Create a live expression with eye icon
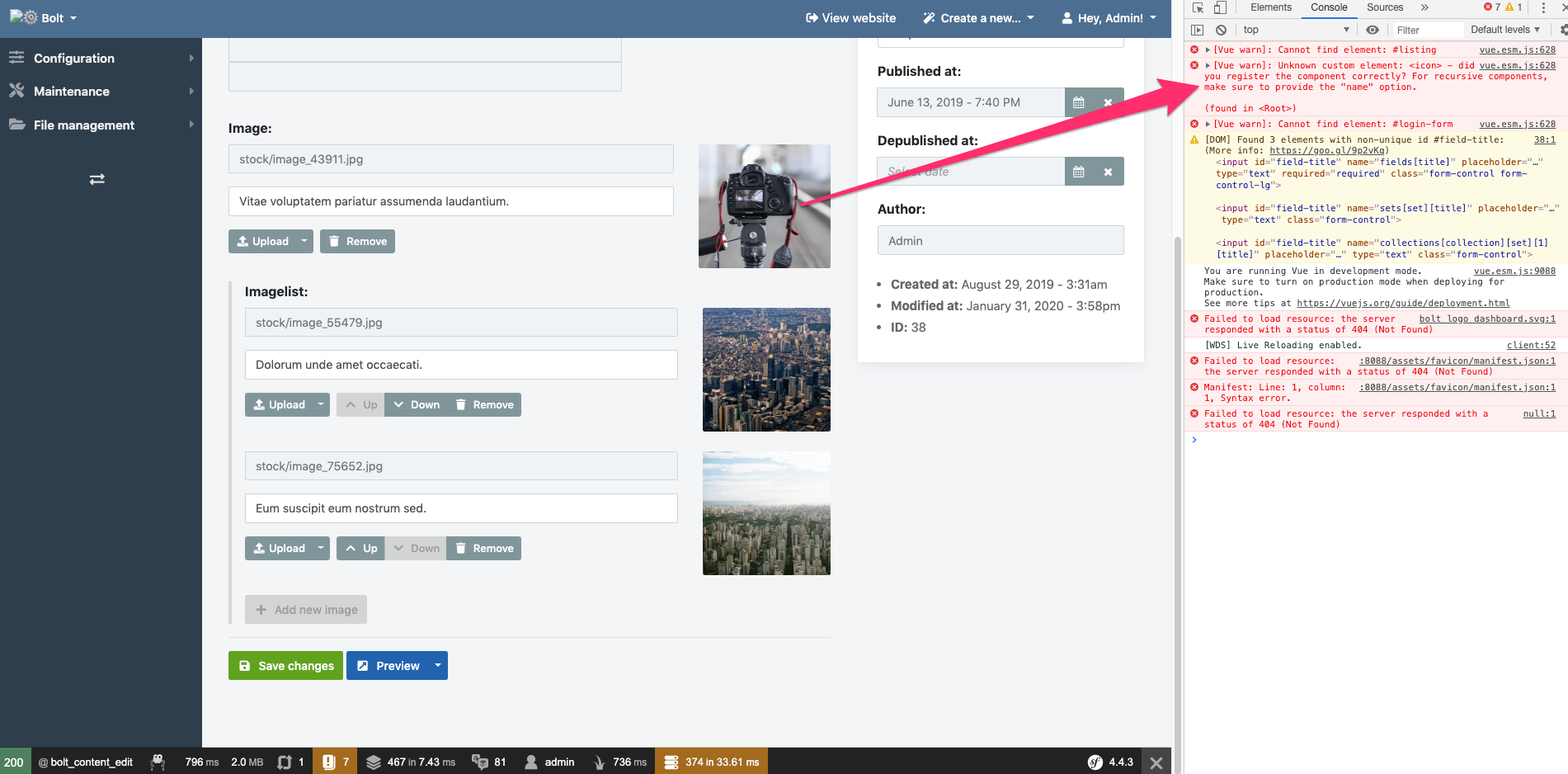The height and width of the screenshot is (774, 1568). click(1373, 30)
